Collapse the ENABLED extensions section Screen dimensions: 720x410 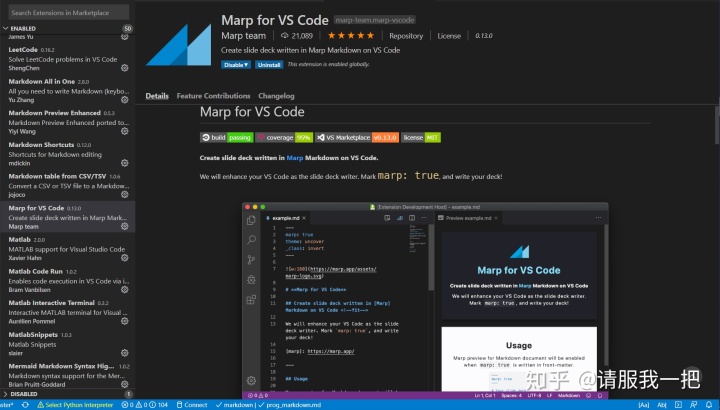(x=68, y=28)
